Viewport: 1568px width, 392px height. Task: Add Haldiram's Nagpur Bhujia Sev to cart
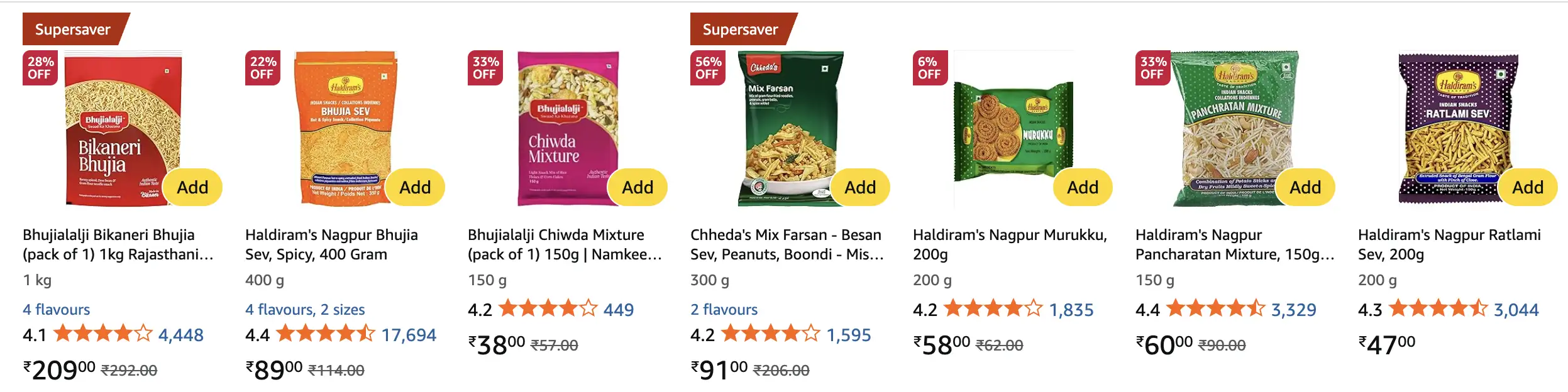coord(415,187)
